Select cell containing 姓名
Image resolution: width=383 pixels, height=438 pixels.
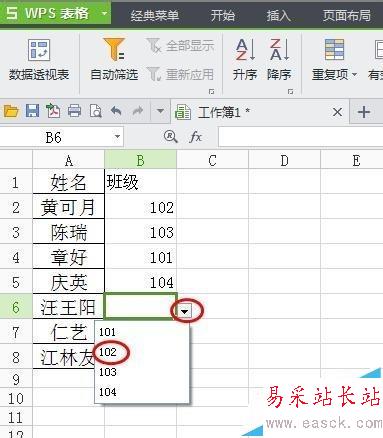coord(69,181)
